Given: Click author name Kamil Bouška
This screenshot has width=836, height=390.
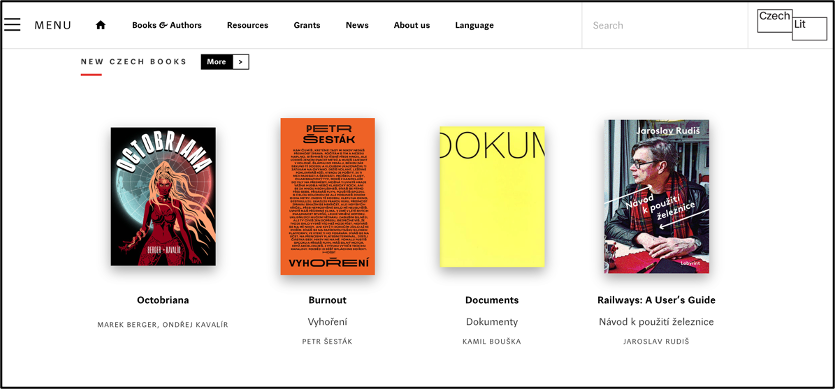Looking at the screenshot, I should 492,341.
